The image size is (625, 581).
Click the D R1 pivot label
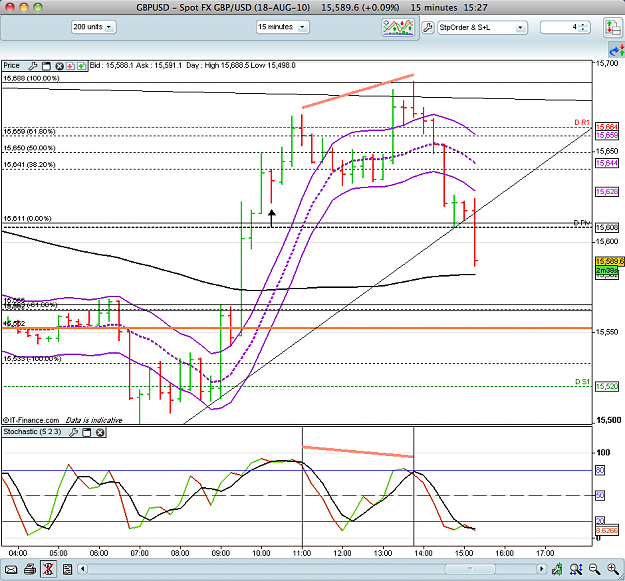pos(582,122)
